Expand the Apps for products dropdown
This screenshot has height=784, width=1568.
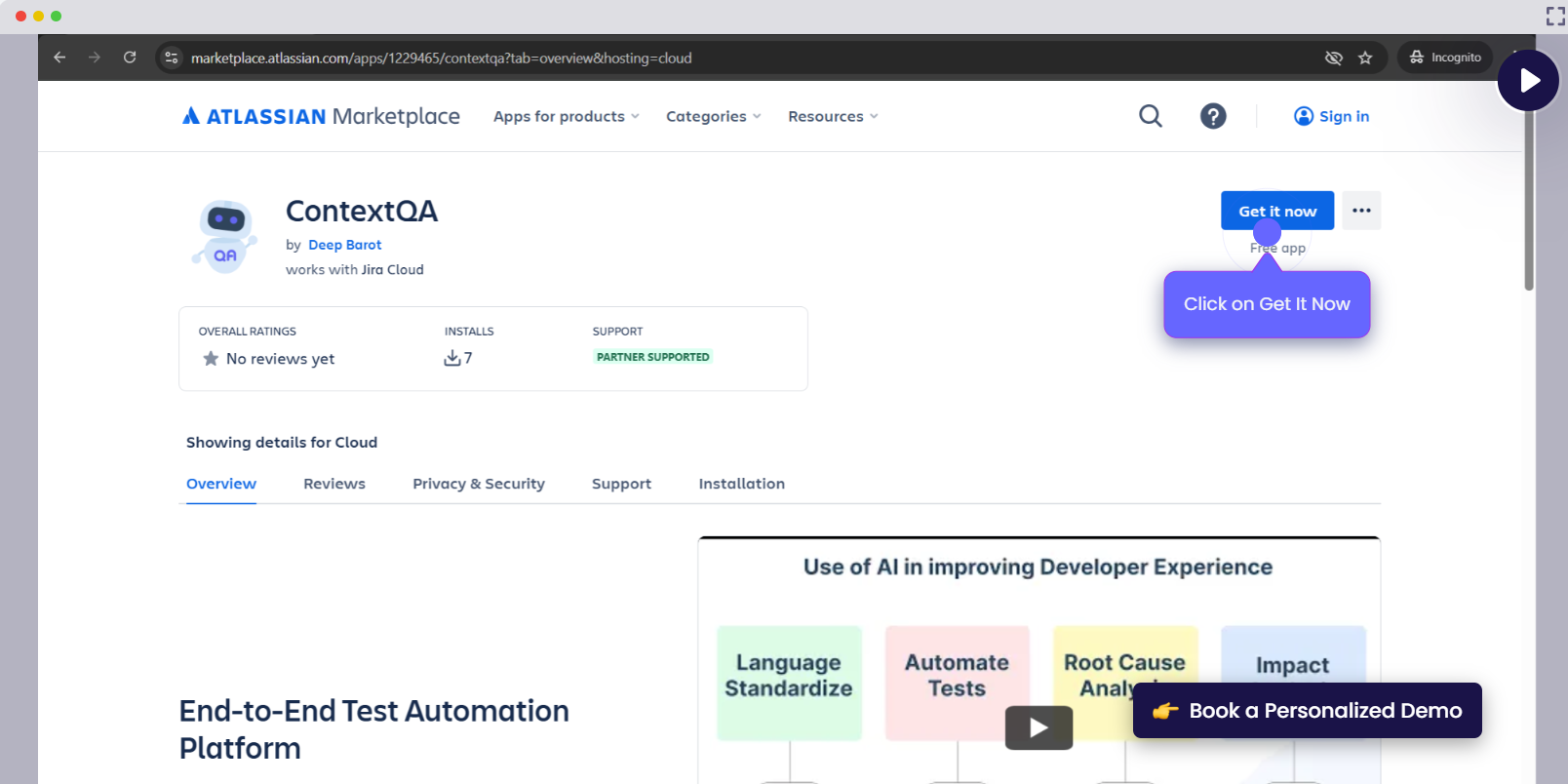(x=566, y=116)
